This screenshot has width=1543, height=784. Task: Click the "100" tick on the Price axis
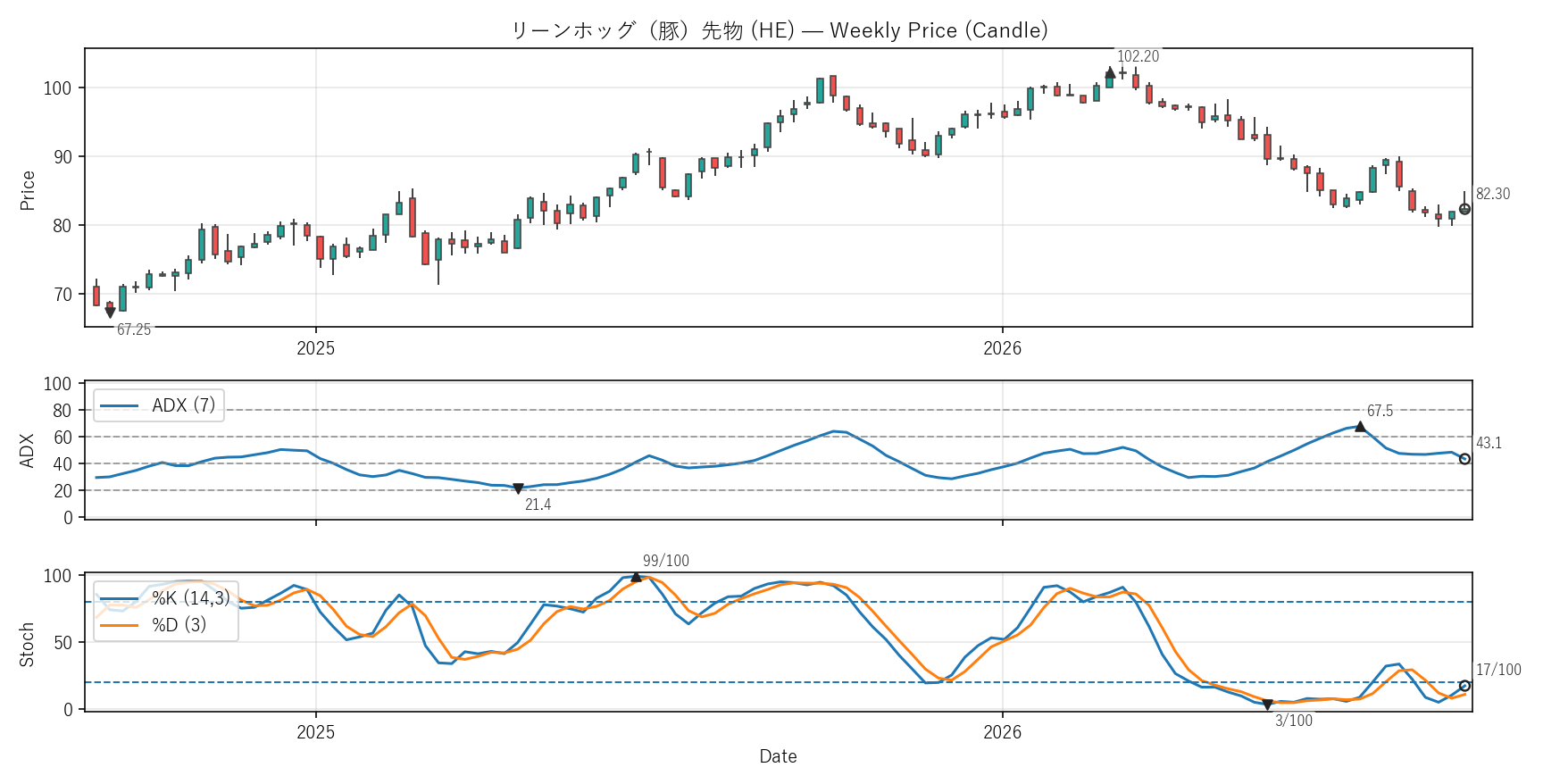[x=57, y=88]
